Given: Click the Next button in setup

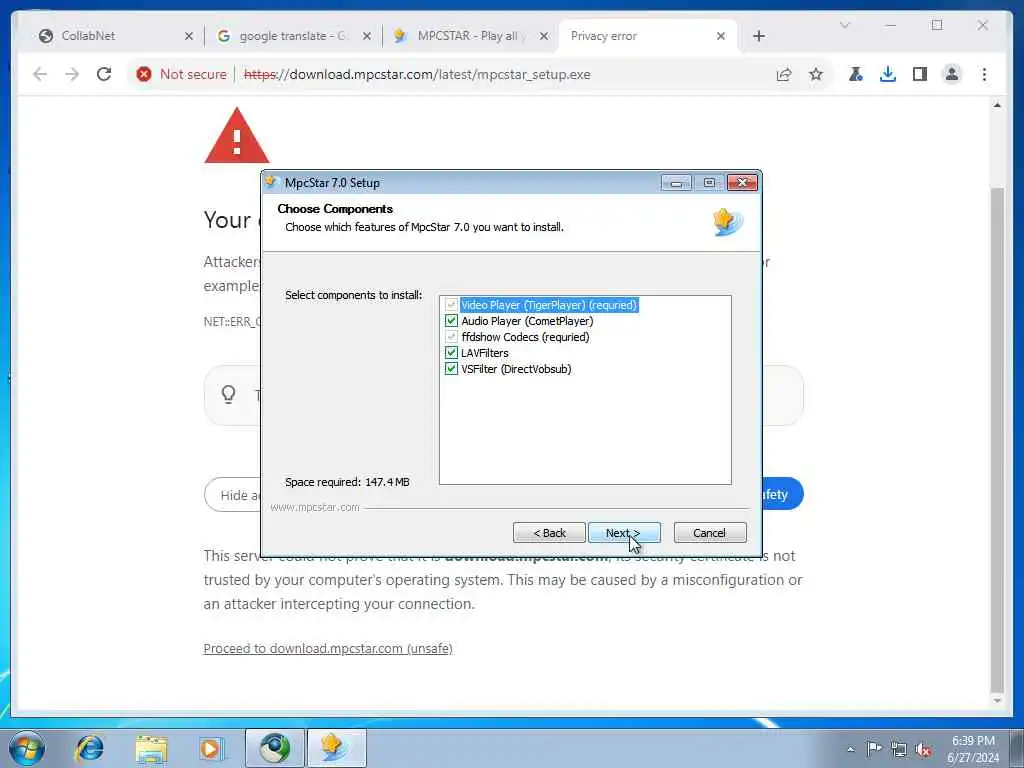Looking at the screenshot, I should click(624, 533).
